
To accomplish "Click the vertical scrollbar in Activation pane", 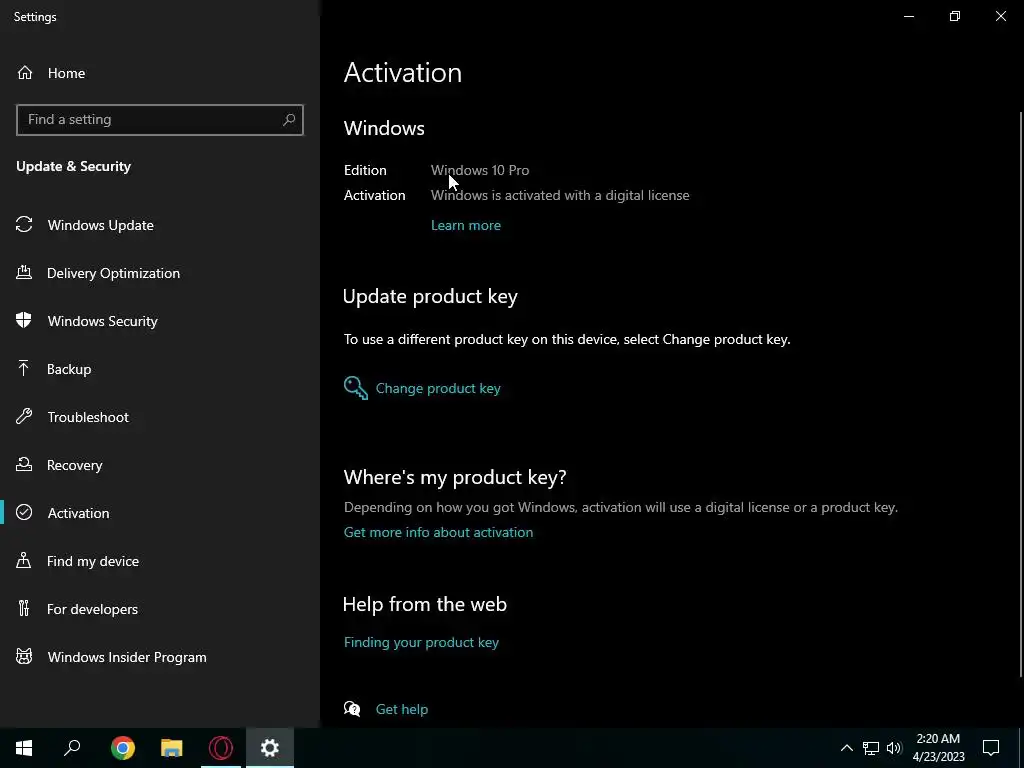I will [1021, 394].
